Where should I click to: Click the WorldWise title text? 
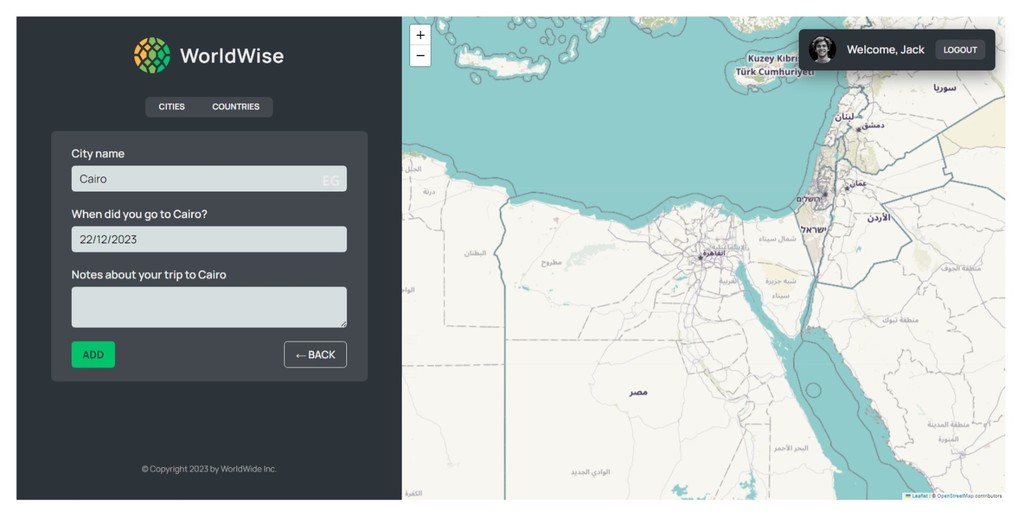click(x=232, y=56)
